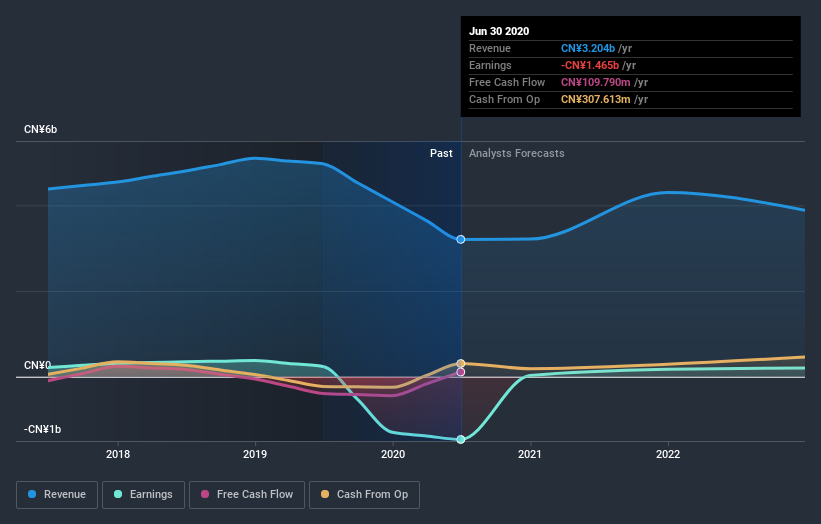Click the Earnings row label in tooltip

point(490,65)
